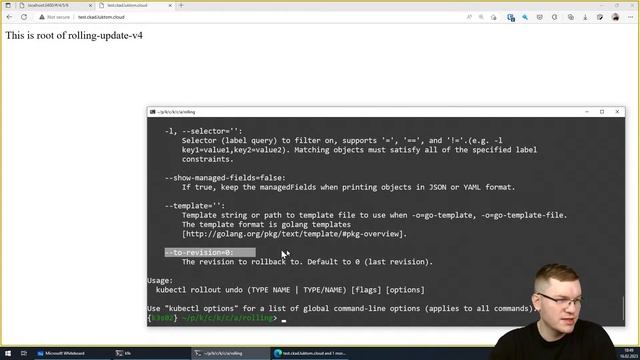Screen dimensions: 640x360
Task: Close the rolling terminal window
Action: 617,112
